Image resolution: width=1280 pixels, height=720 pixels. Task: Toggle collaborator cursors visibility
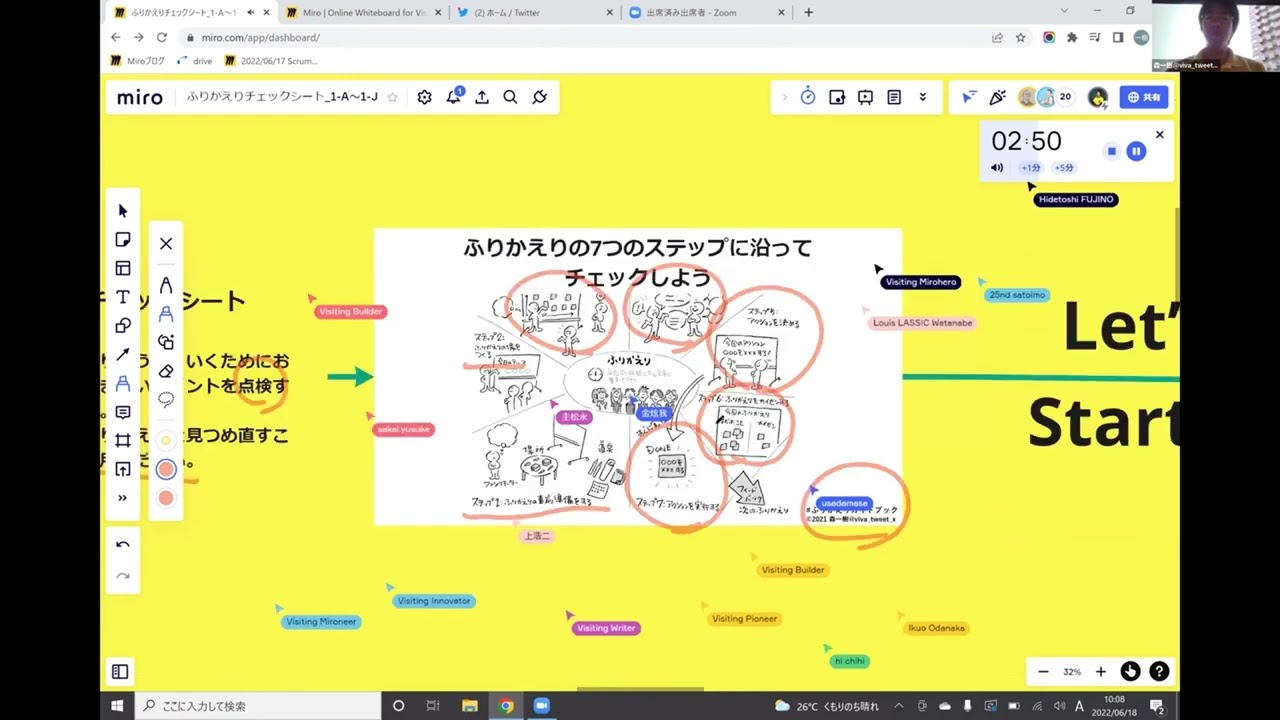click(969, 97)
